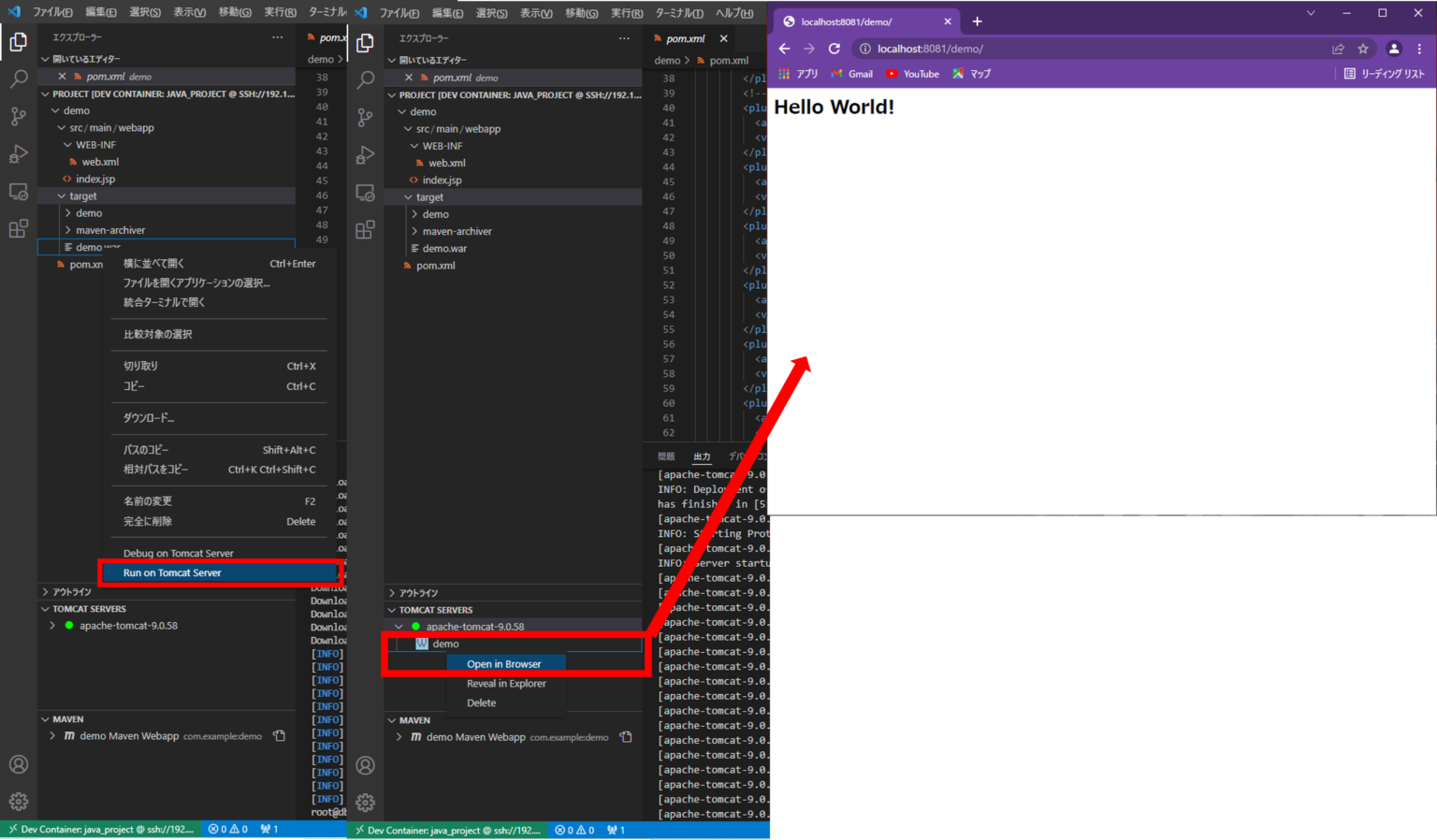Image resolution: width=1437 pixels, height=840 pixels.
Task: Open the Manage settings gear
Action: (18, 802)
